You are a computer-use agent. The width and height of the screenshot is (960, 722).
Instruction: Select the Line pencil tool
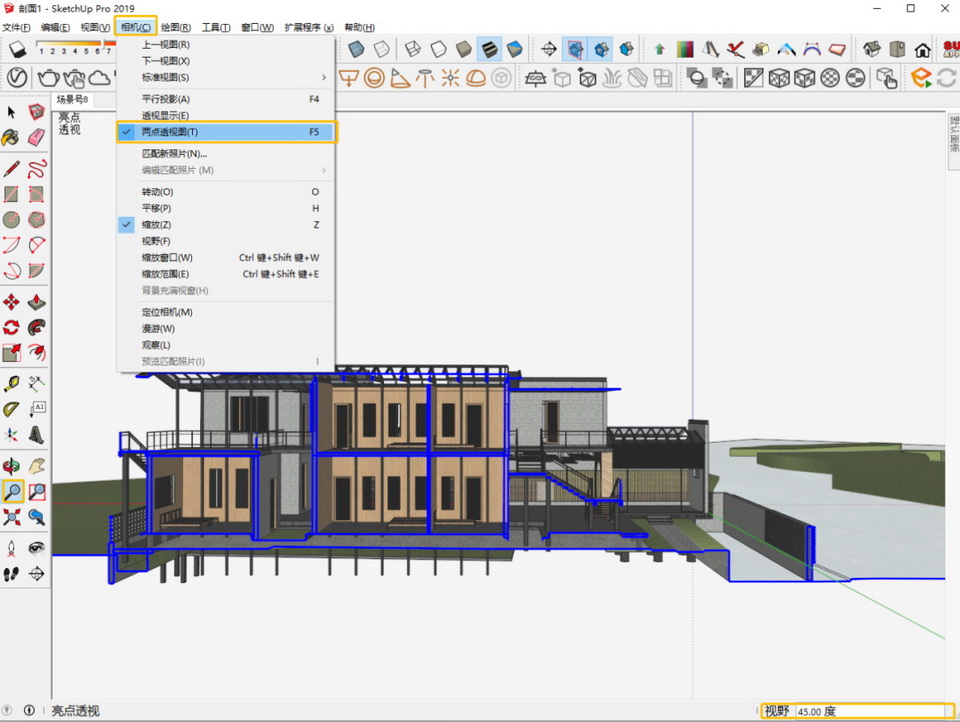tap(12, 167)
